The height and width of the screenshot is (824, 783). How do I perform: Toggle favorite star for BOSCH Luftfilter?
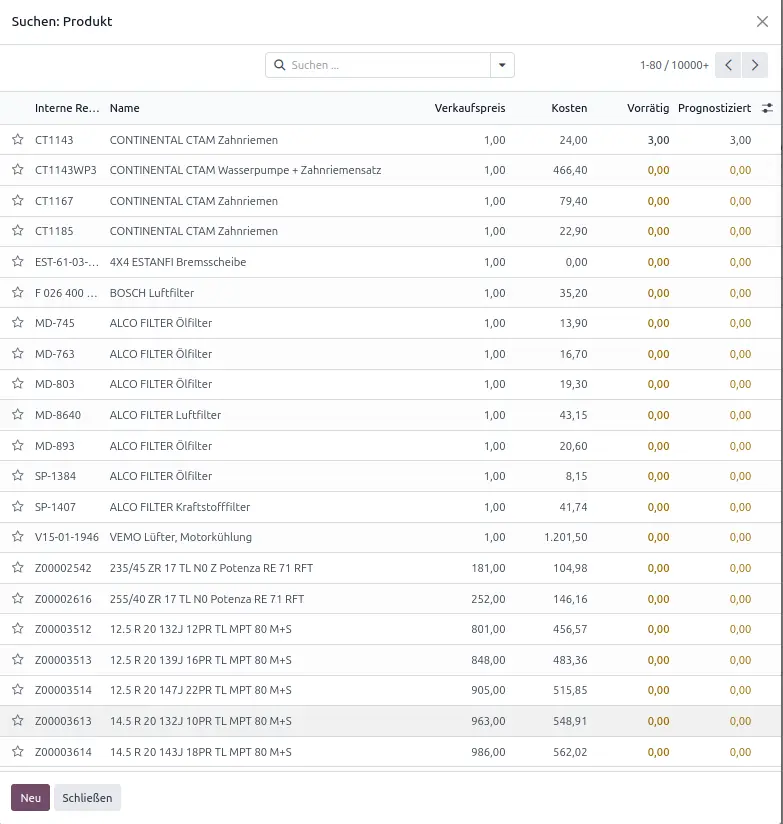[x=17, y=293]
